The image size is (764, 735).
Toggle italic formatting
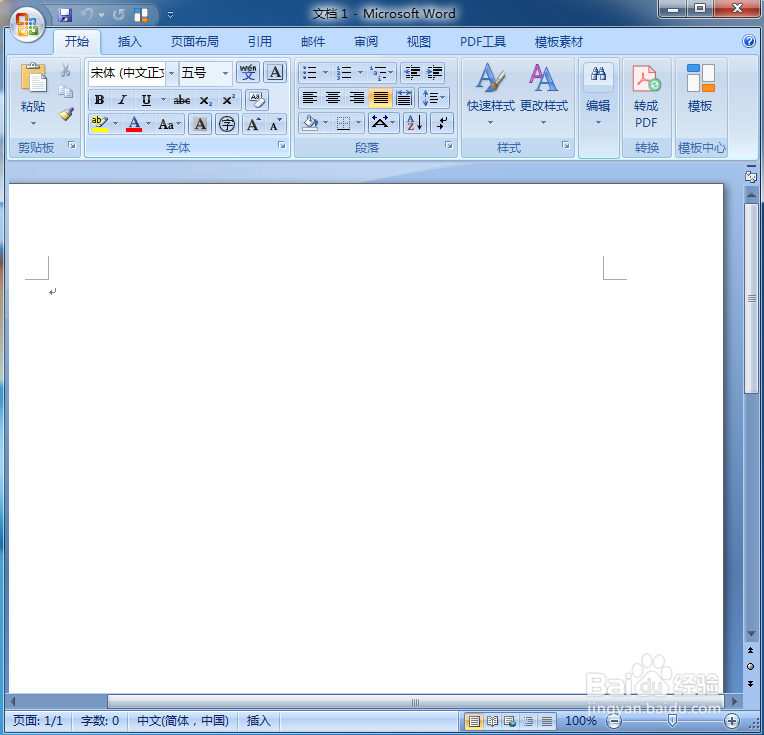[122, 100]
